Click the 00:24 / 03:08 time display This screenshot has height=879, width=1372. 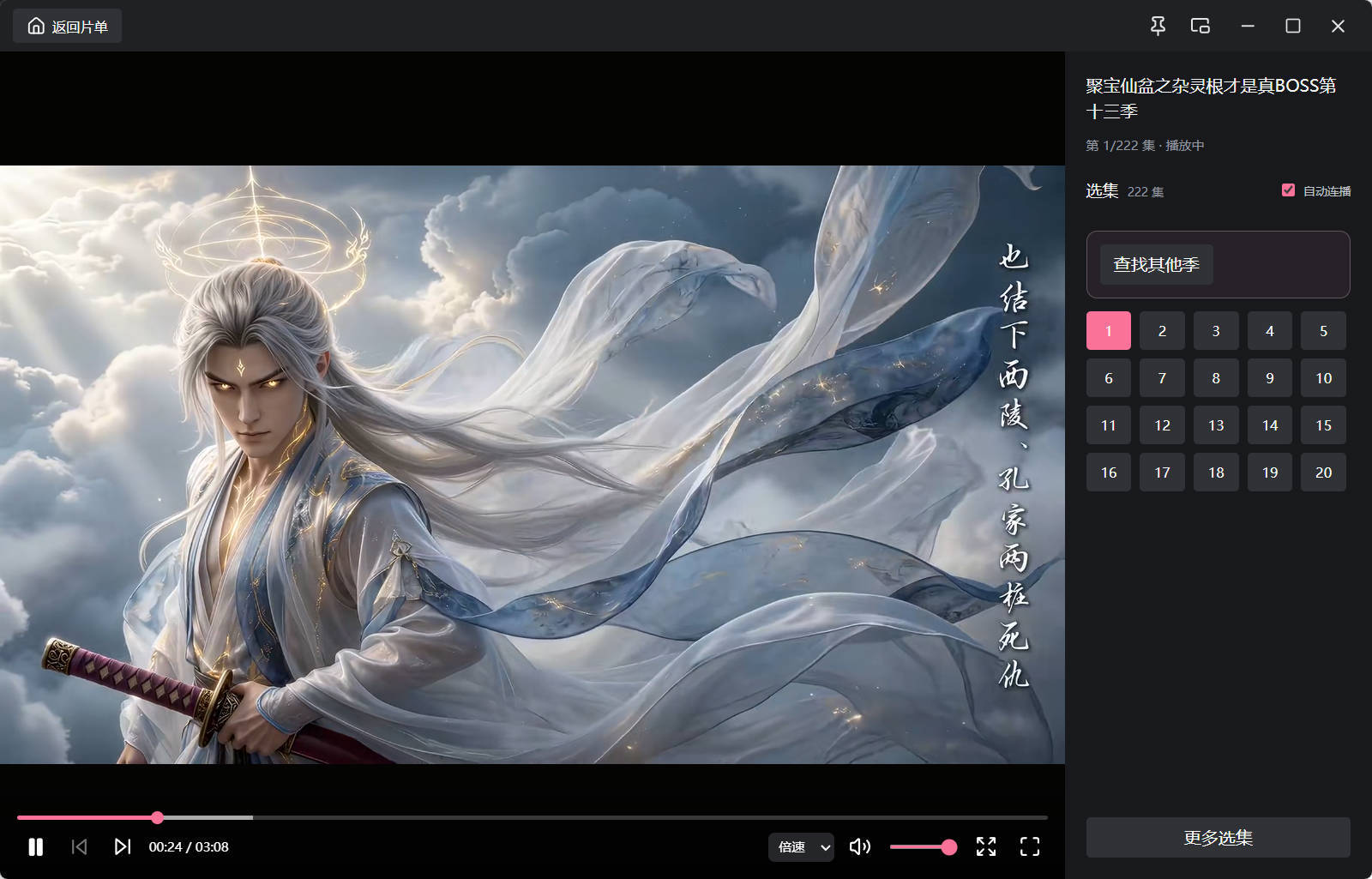pos(189,847)
